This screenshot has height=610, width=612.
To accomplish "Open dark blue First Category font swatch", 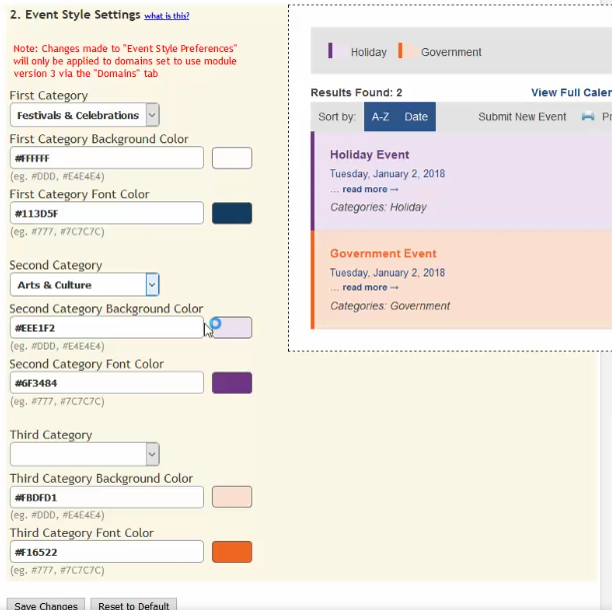I will click(x=232, y=213).
